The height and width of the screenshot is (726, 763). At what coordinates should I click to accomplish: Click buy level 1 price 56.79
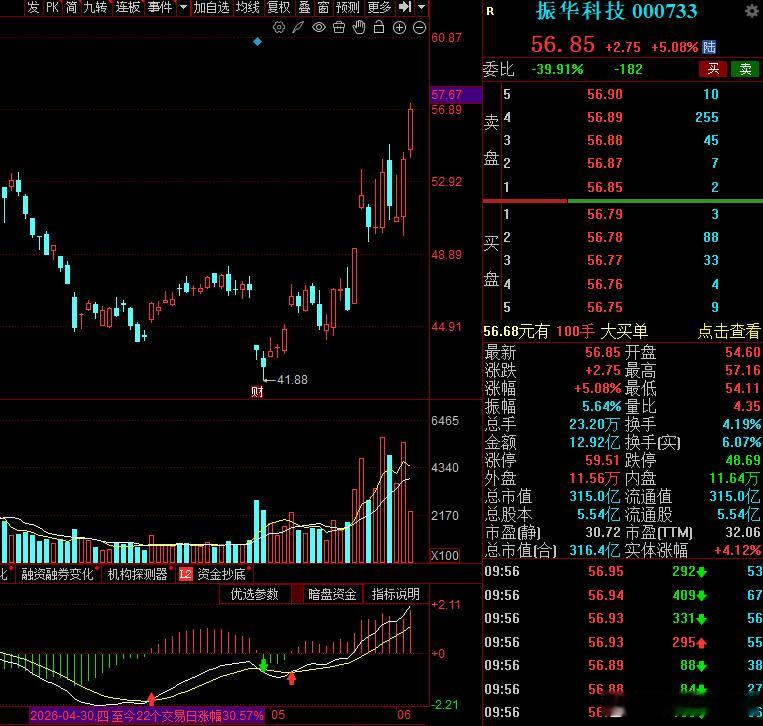pyautogui.click(x=604, y=214)
